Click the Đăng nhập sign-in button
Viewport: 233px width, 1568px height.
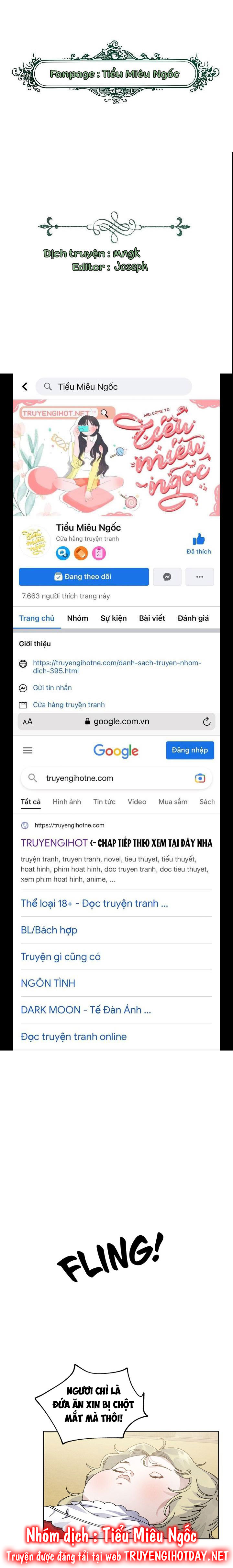pyautogui.click(x=190, y=750)
